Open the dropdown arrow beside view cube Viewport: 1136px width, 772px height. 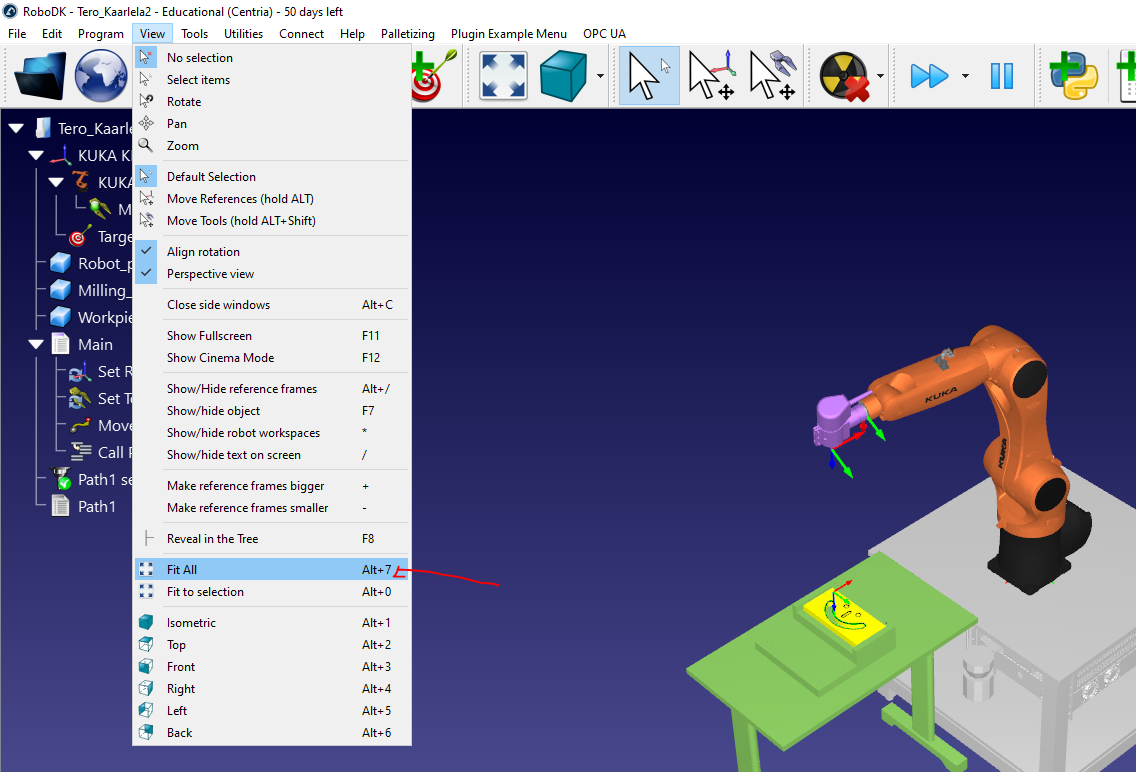click(x=600, y=76)
